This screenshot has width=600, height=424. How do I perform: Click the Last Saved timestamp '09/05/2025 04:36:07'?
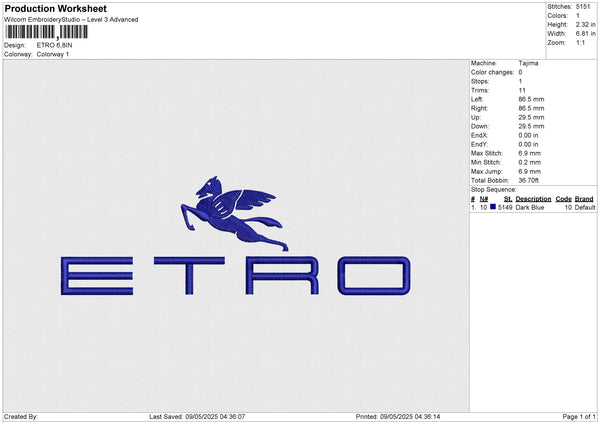point(215,417)
